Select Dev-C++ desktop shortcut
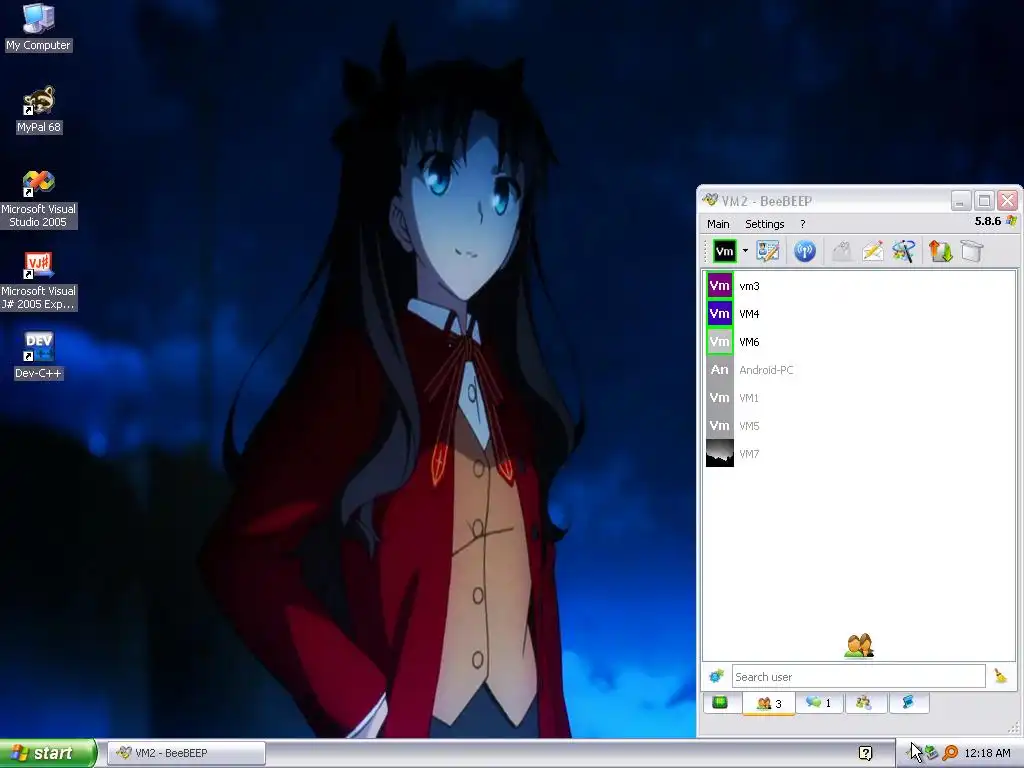Image resolution: width=1024 pixels, height=768 pixels. 39,355
